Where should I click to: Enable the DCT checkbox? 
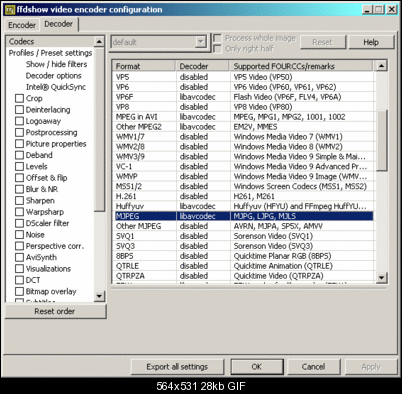(x=20, y=280)
